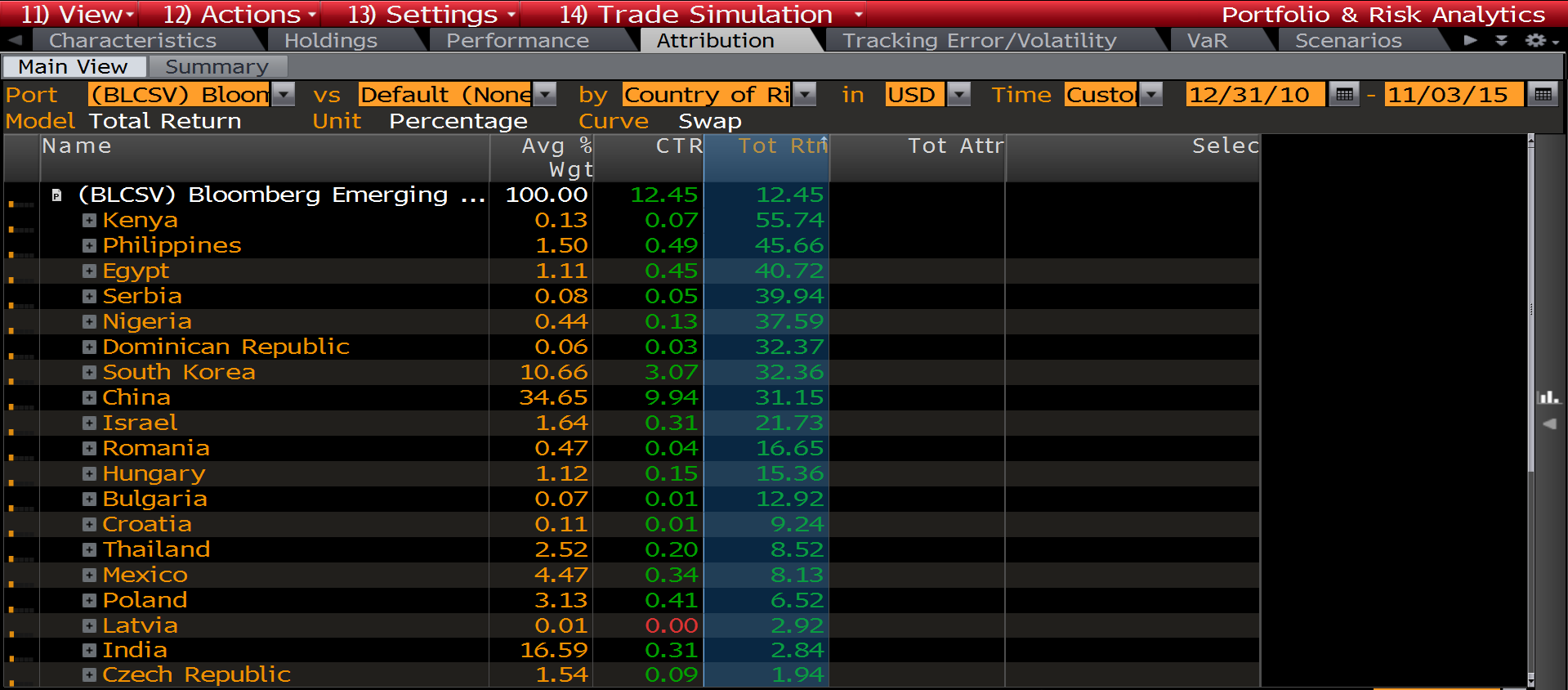Open the chart panel icon on right edge

point(1548,397)
